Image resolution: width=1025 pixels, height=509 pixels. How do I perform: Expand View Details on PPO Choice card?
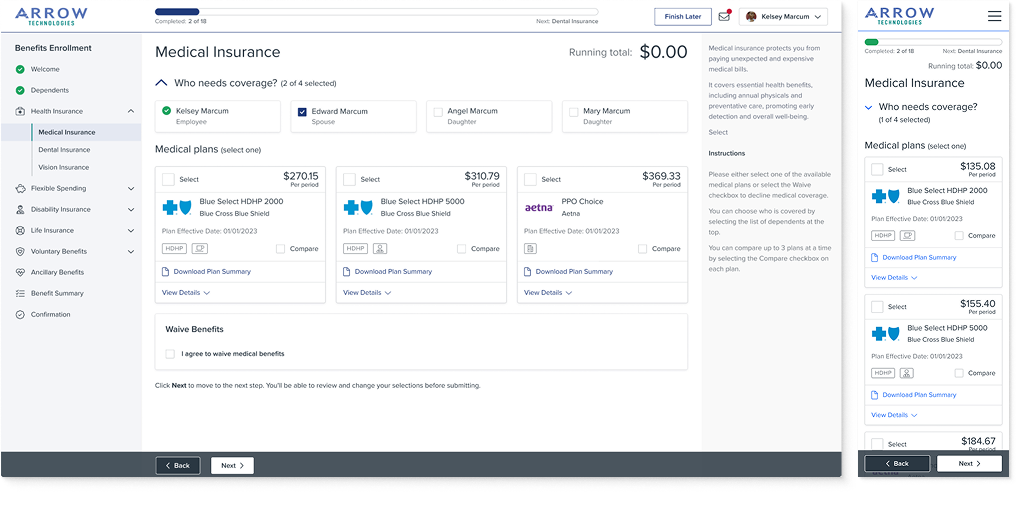[548, 293]
